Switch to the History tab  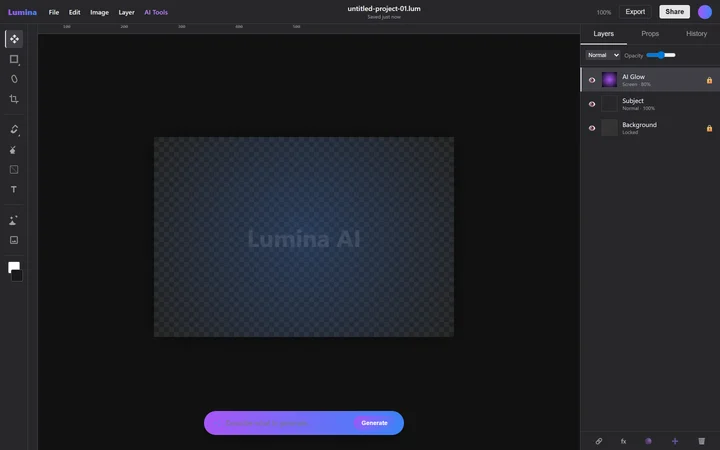(x=696, y=34)
